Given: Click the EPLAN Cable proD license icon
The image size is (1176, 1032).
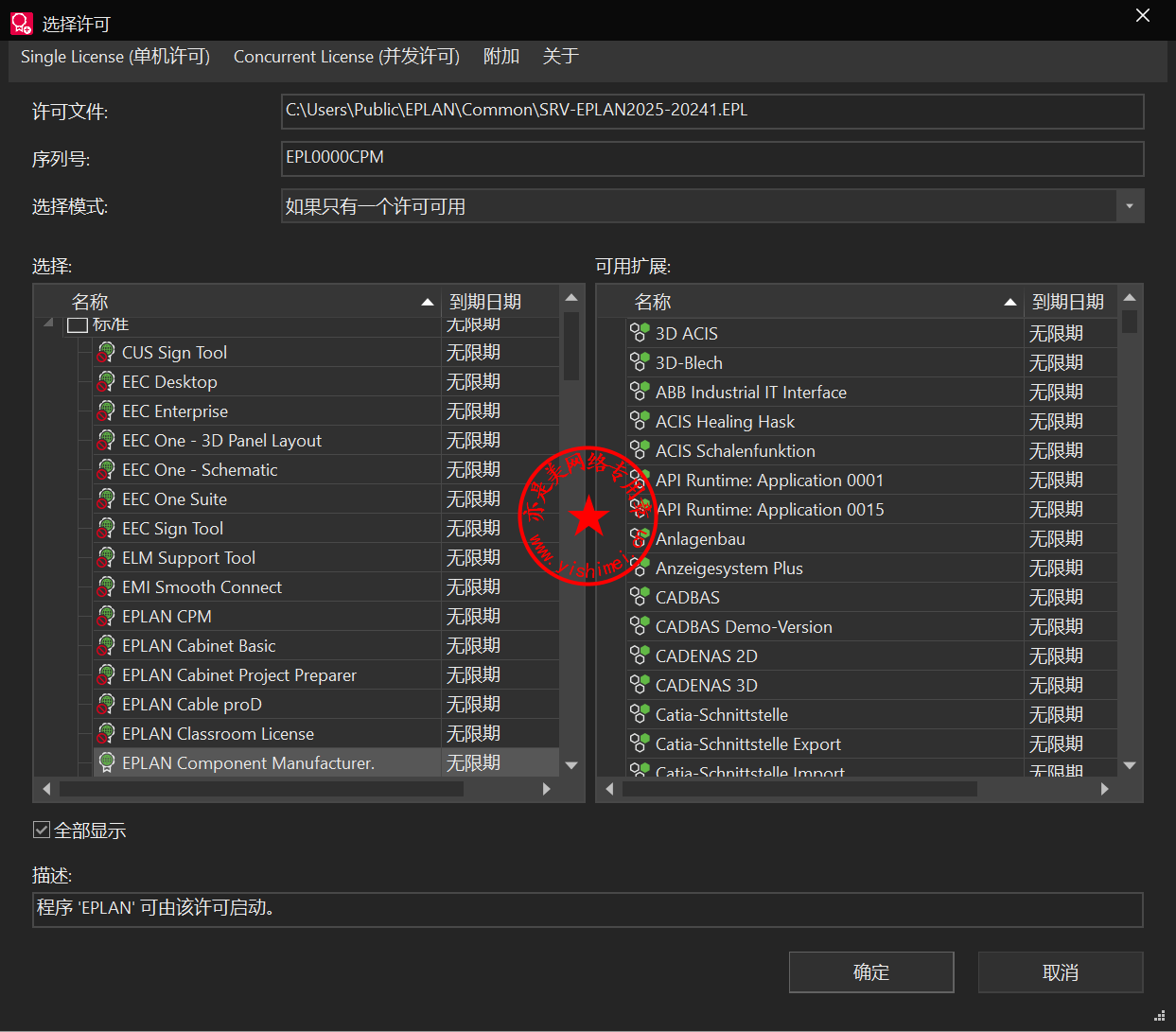Looking at the screenshot, I should tap(106, 705).
